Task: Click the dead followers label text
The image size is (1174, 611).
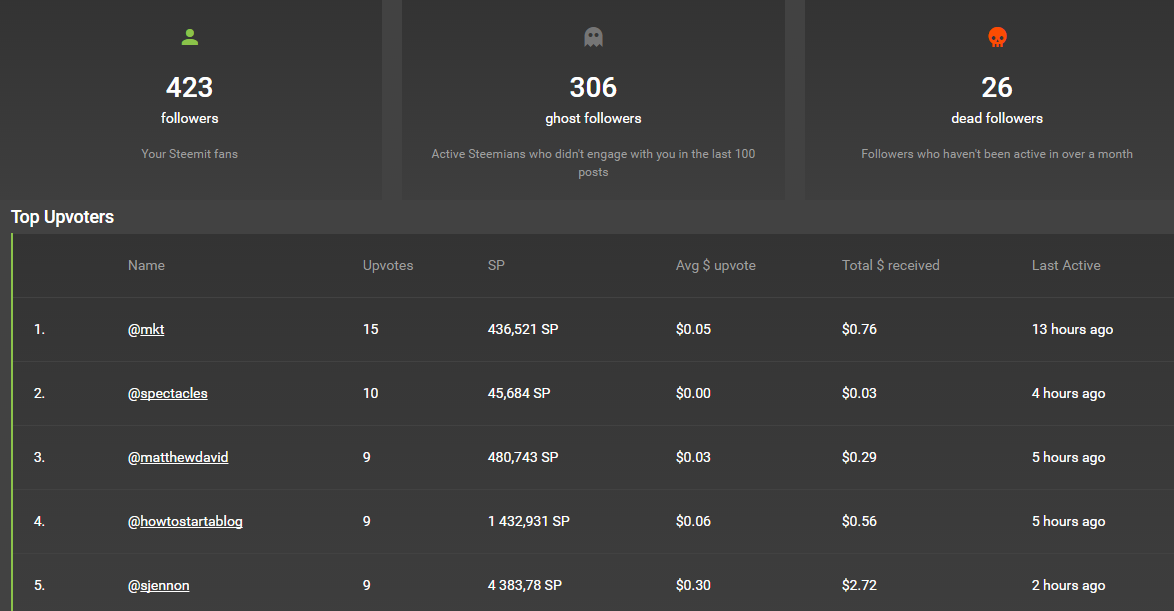Action: pos(997,118)
